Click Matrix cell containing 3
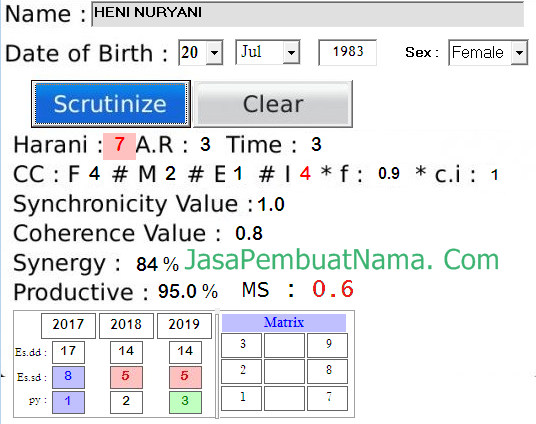The width and height of the screenshot is (536, 424). (x=242, y=345)
